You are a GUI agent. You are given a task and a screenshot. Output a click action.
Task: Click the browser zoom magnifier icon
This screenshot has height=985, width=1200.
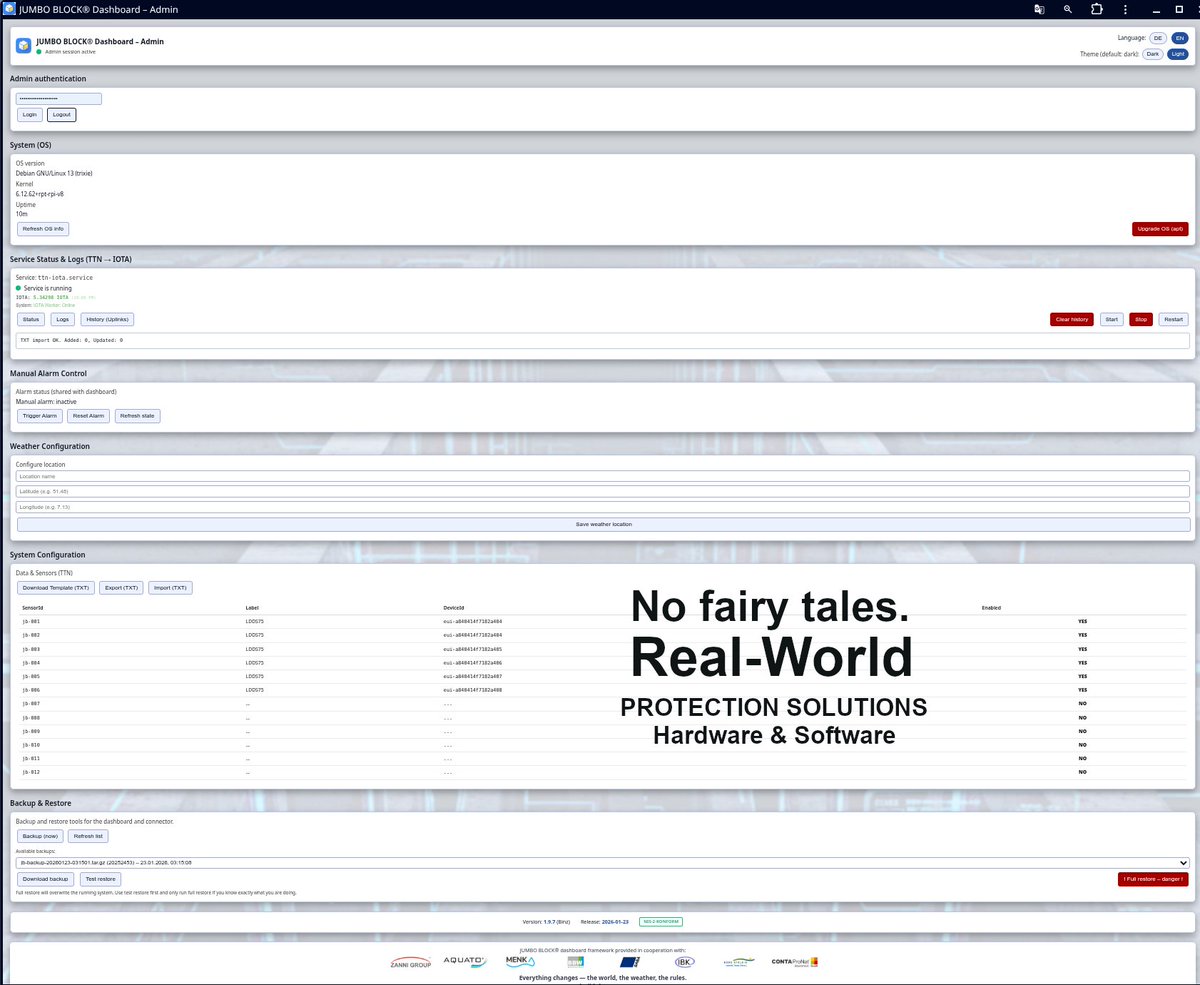coord(1068,9)
